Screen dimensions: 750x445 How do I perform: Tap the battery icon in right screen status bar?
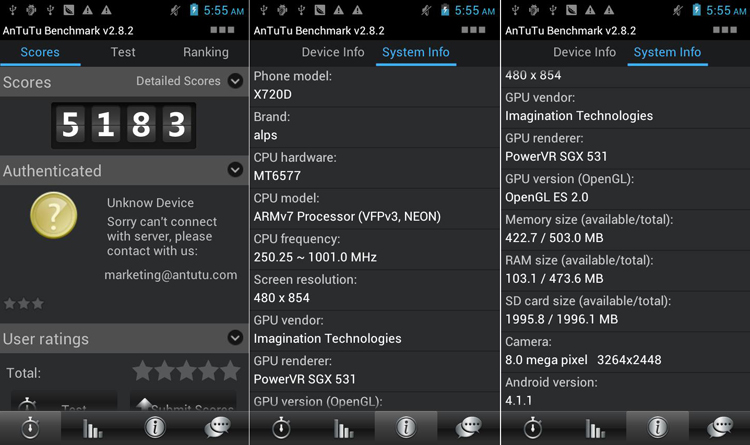[696, 10]
